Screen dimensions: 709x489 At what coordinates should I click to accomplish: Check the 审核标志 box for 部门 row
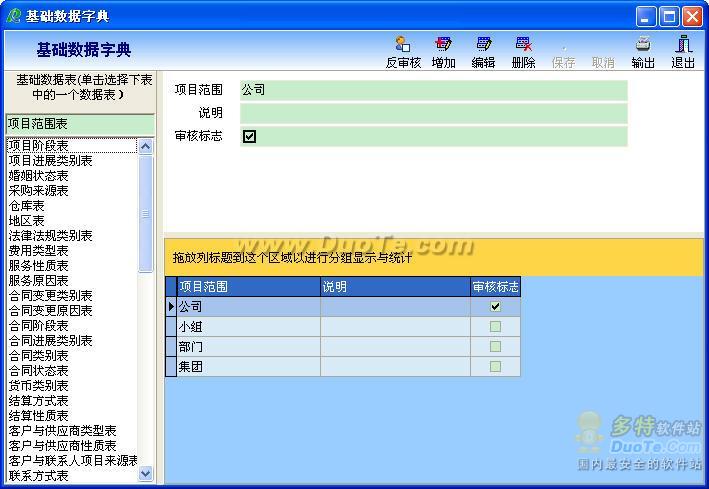pyautogui.click(x=495, y=347)
